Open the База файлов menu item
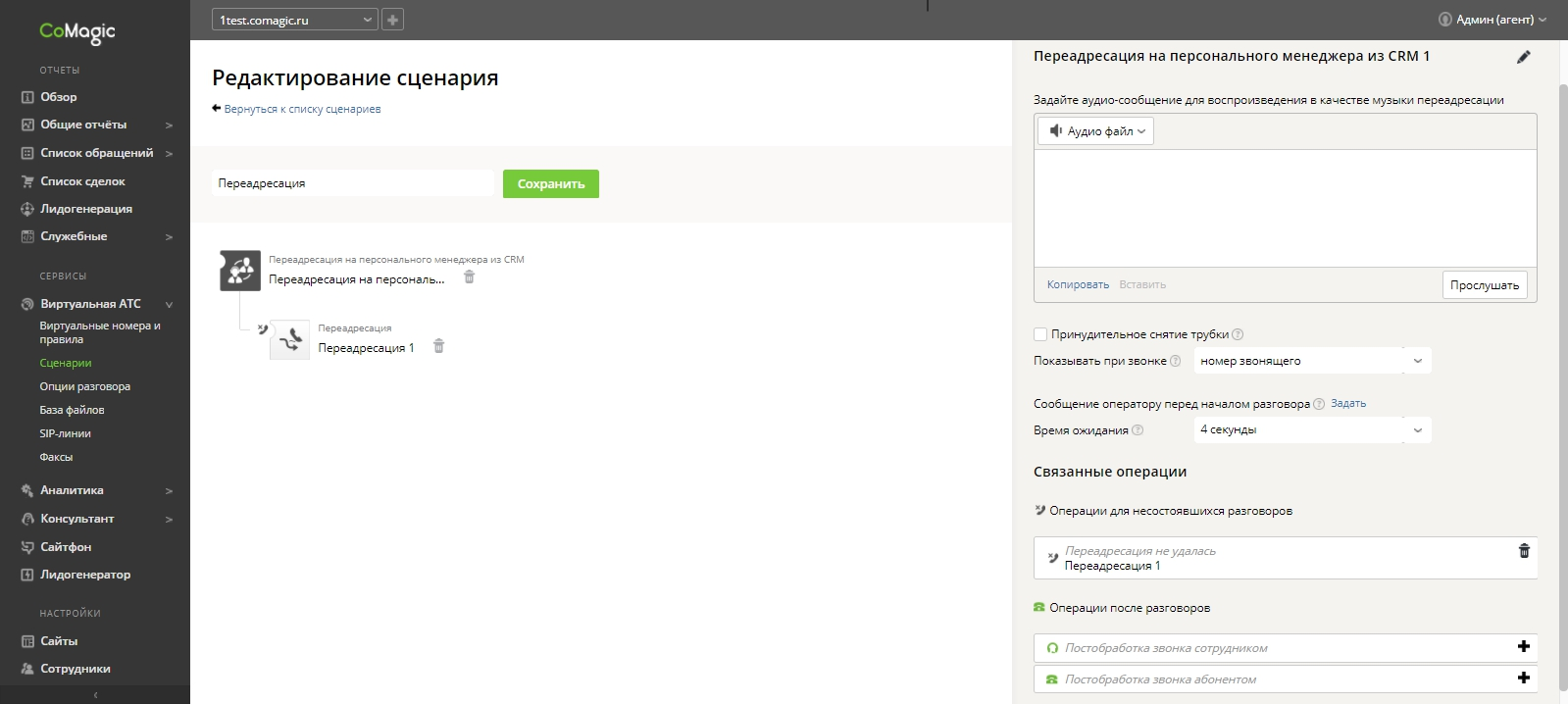The height and width of the screenshot is (704, 1568). point(72,410)
